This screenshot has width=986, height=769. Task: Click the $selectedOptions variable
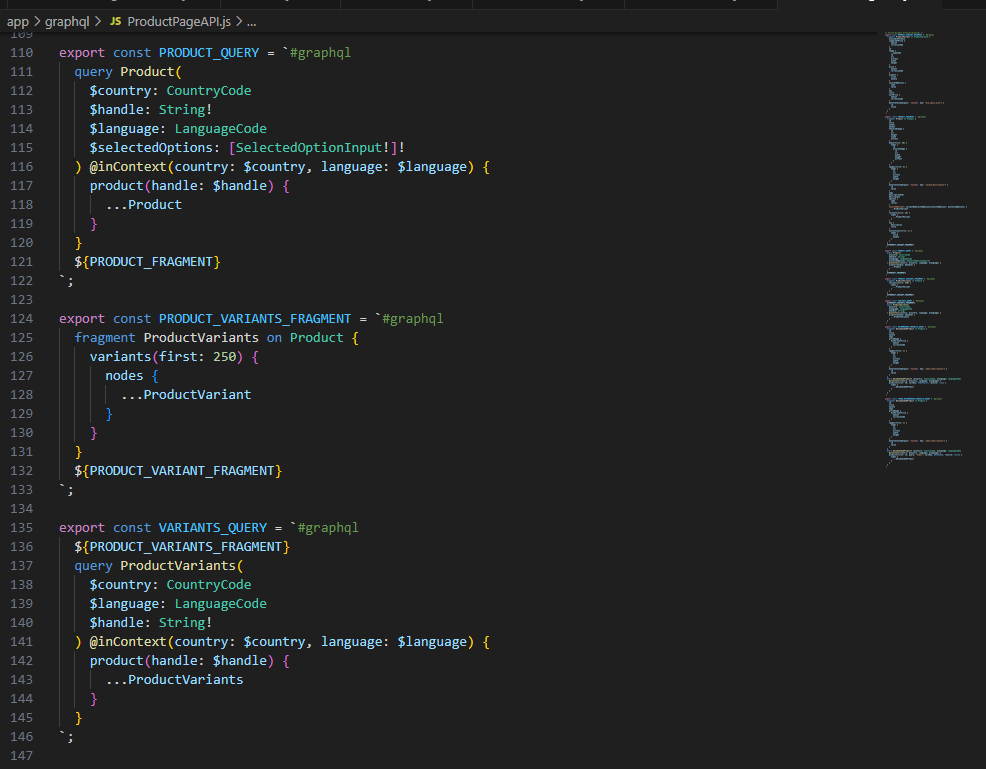[x=151, y=148]
